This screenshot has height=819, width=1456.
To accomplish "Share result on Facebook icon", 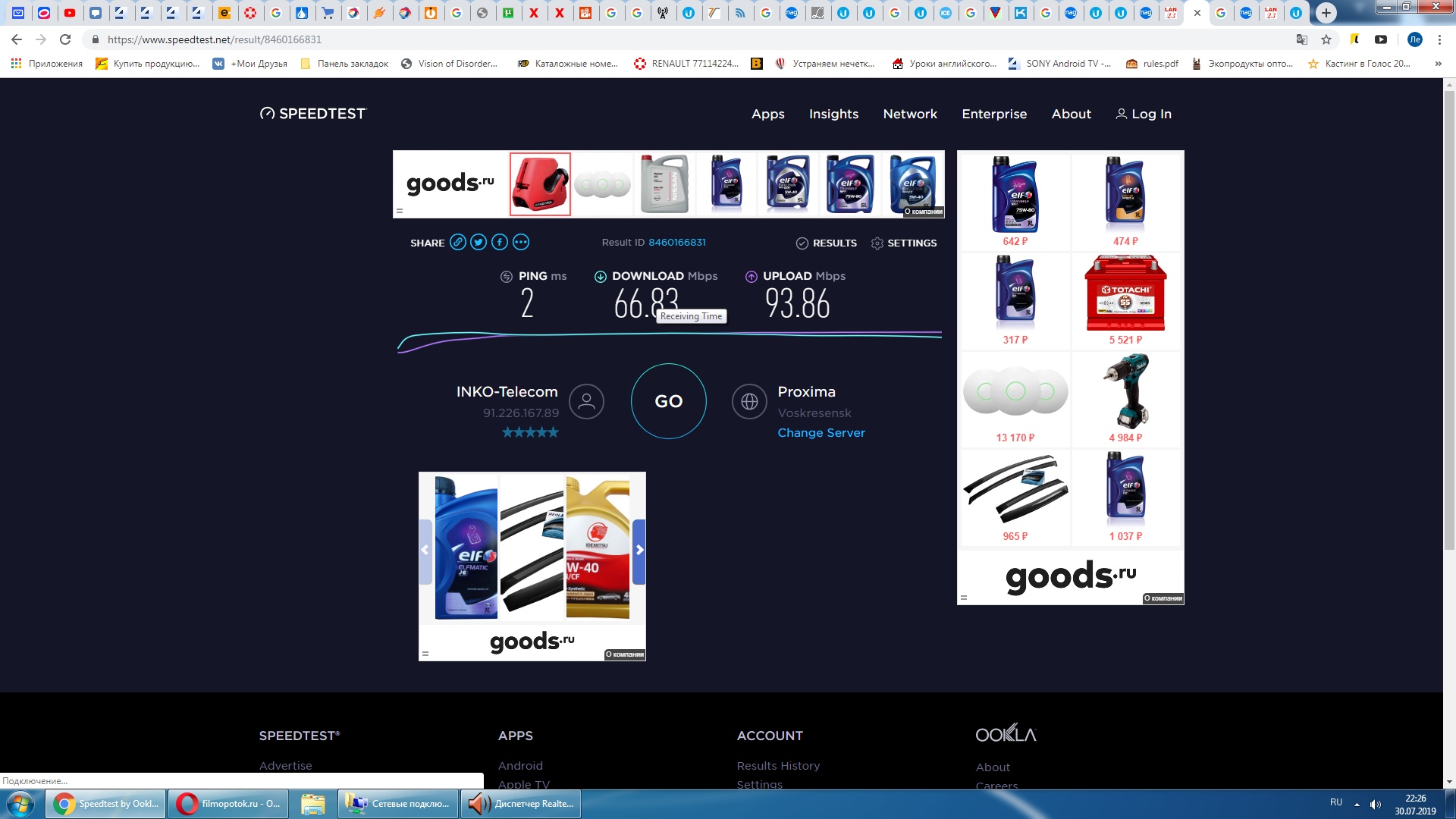I will point(500,243).
